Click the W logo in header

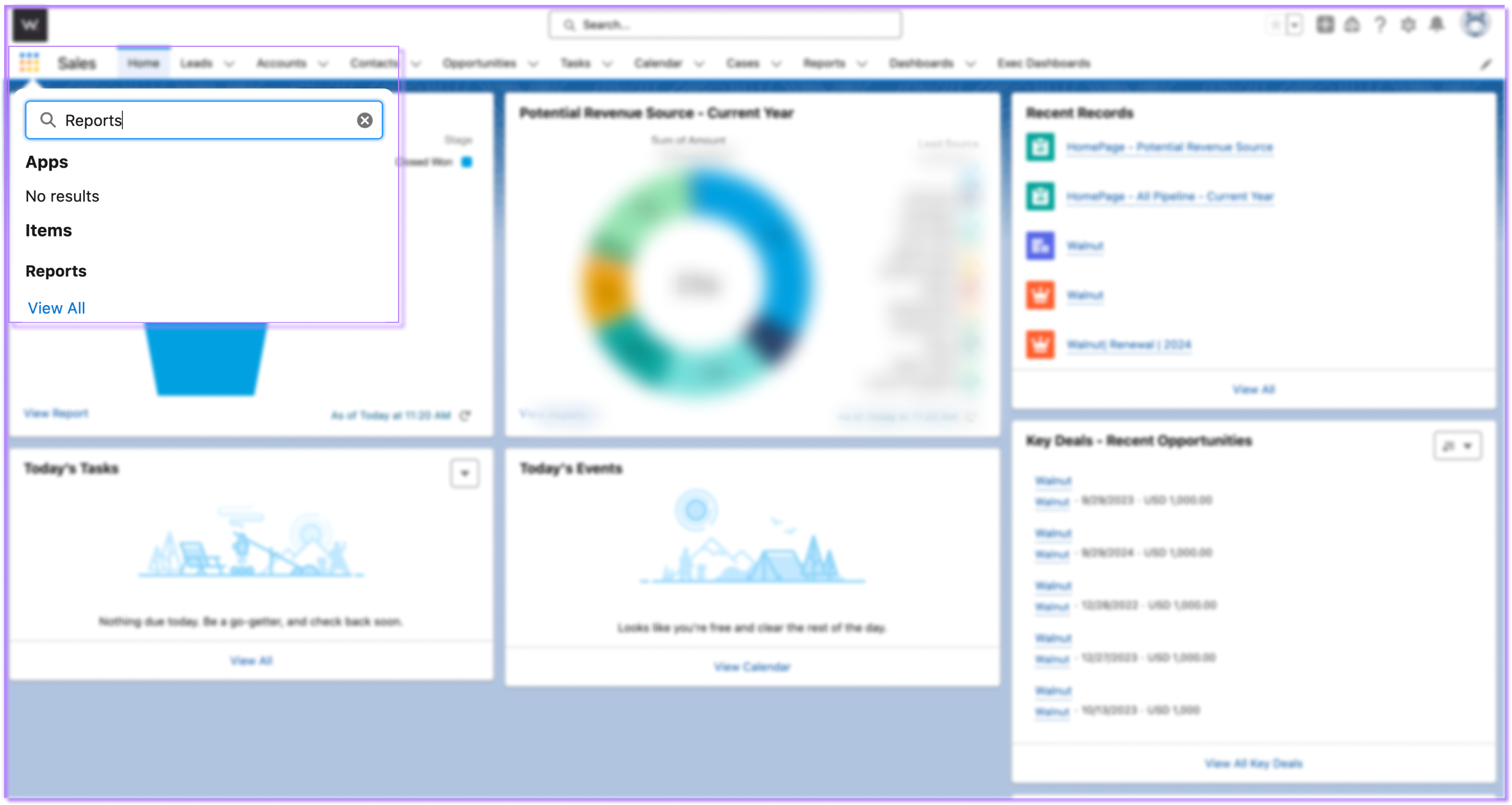(x=29, y=24)
